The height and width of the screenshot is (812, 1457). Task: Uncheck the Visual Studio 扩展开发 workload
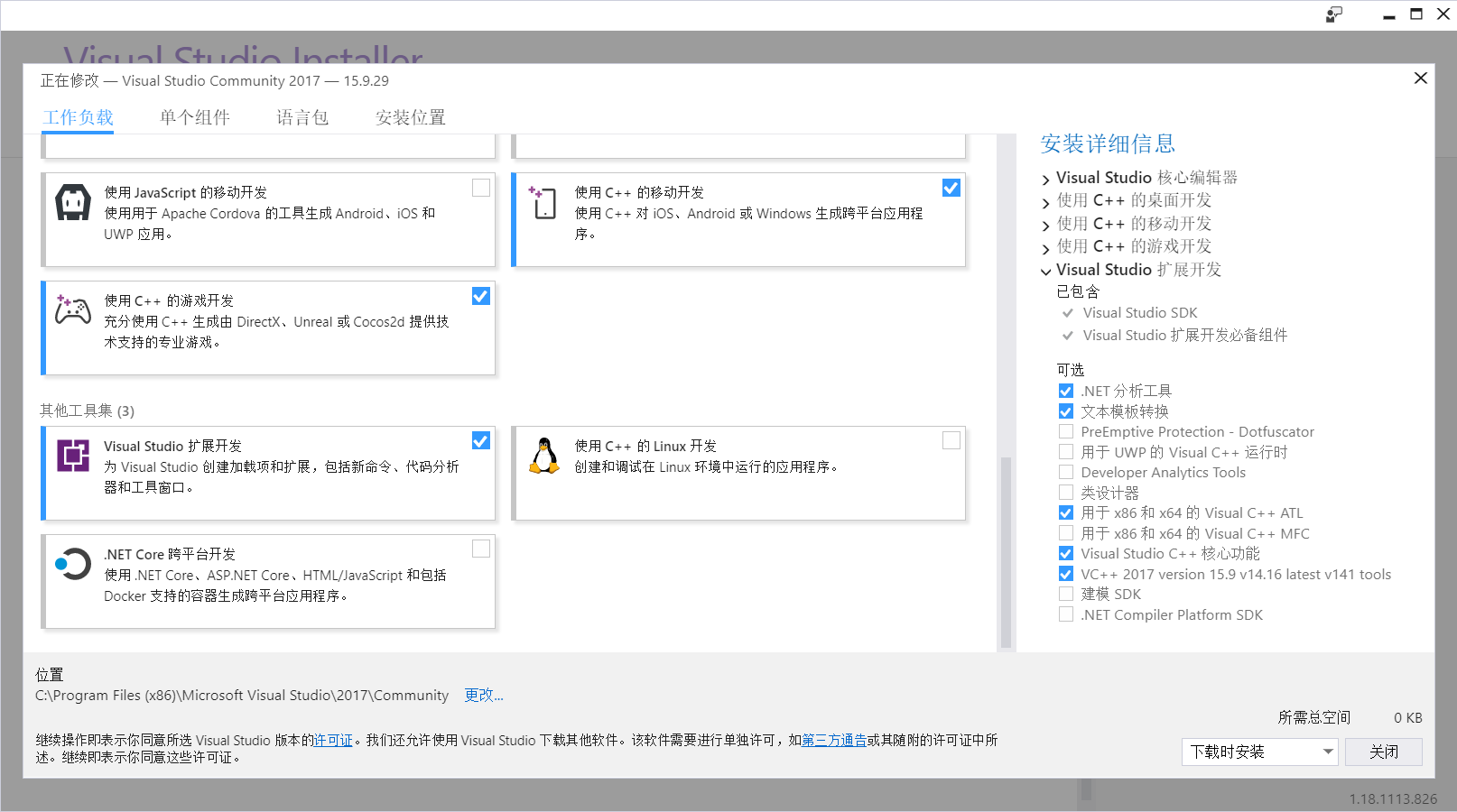point(481,440)
